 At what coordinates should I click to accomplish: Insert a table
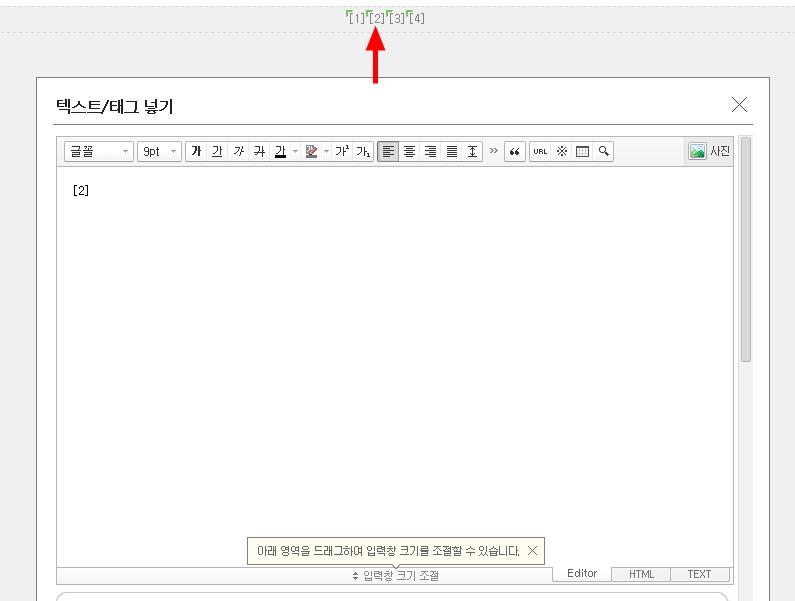click(582, 151)
